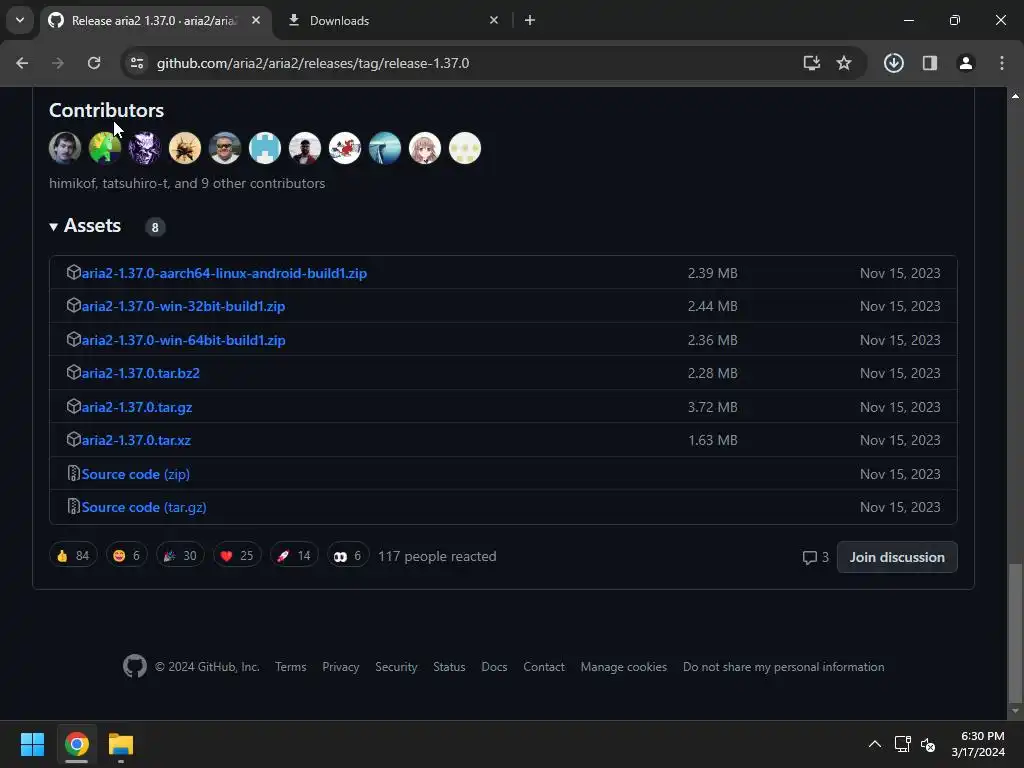
Task: Download aria2-1.37.0.tar.xz archive
Action: 136,440
